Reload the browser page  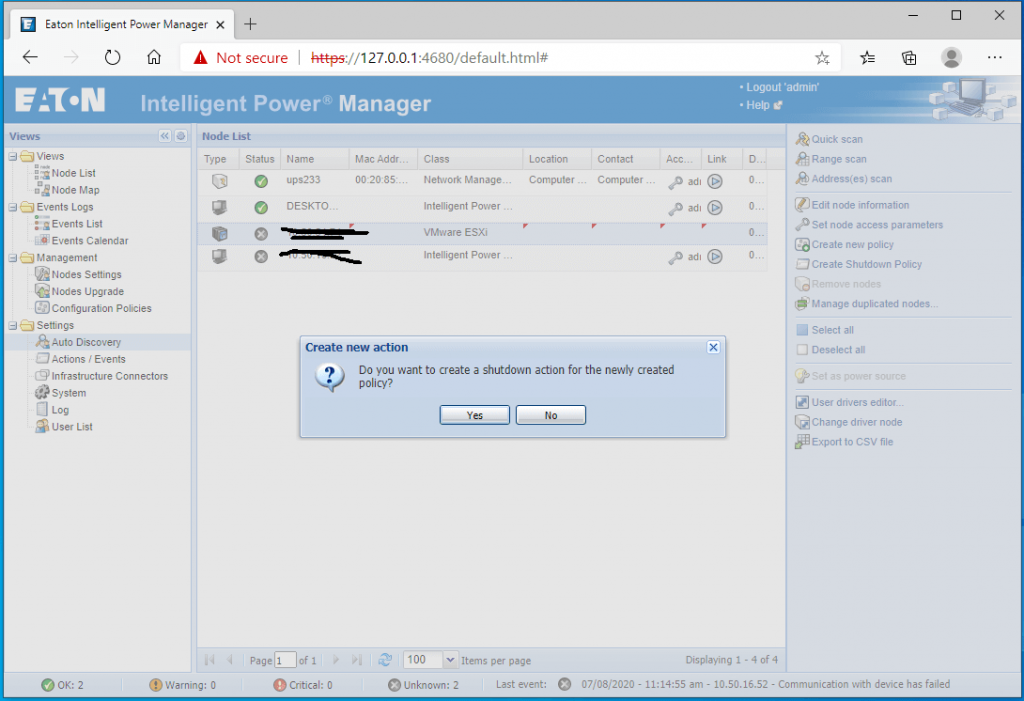112,57
